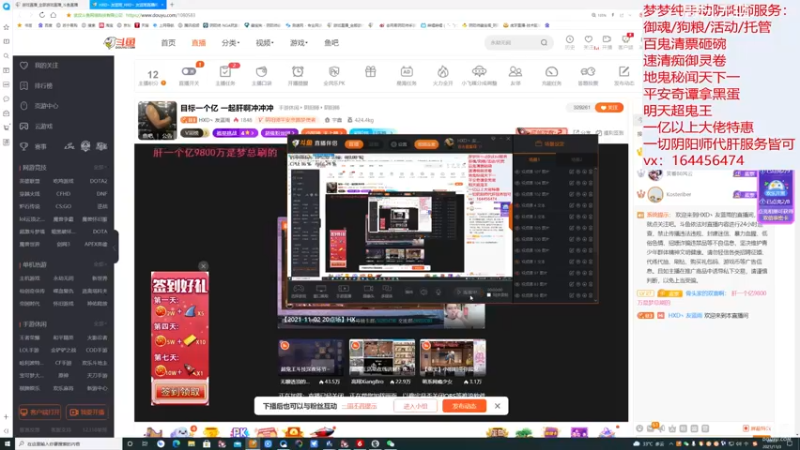Viewport: 800px width, 450px height.
Task: Expand 全部 beside 网游竞技 section
Action: (100, 167)
